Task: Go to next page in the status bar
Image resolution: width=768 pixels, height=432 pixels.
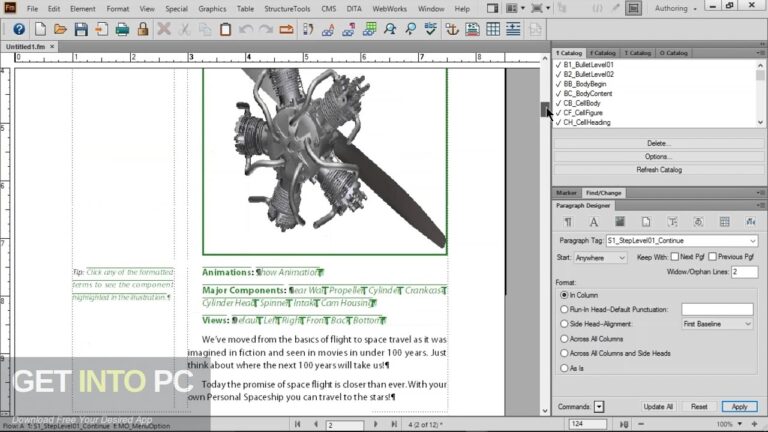Action: (x=376, y=424)
